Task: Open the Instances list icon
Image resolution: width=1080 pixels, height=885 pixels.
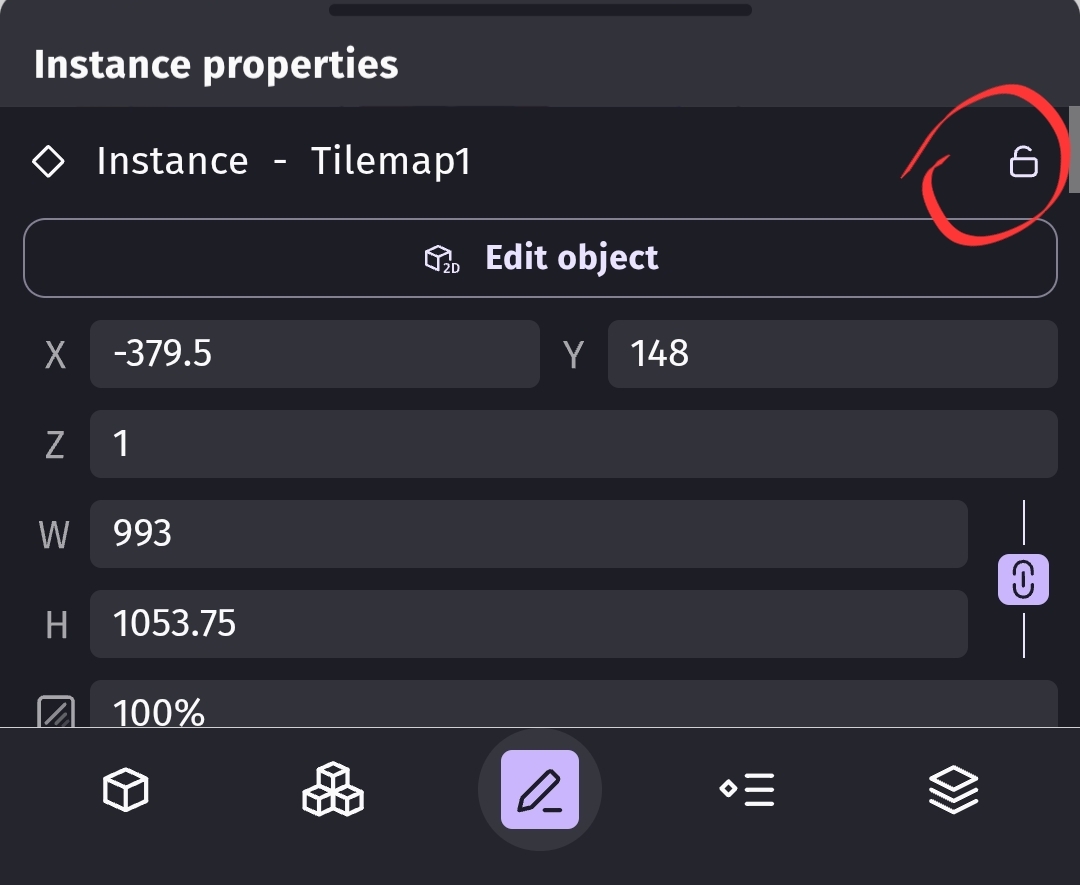Action: pyautogui.click(x=747, y=790)
